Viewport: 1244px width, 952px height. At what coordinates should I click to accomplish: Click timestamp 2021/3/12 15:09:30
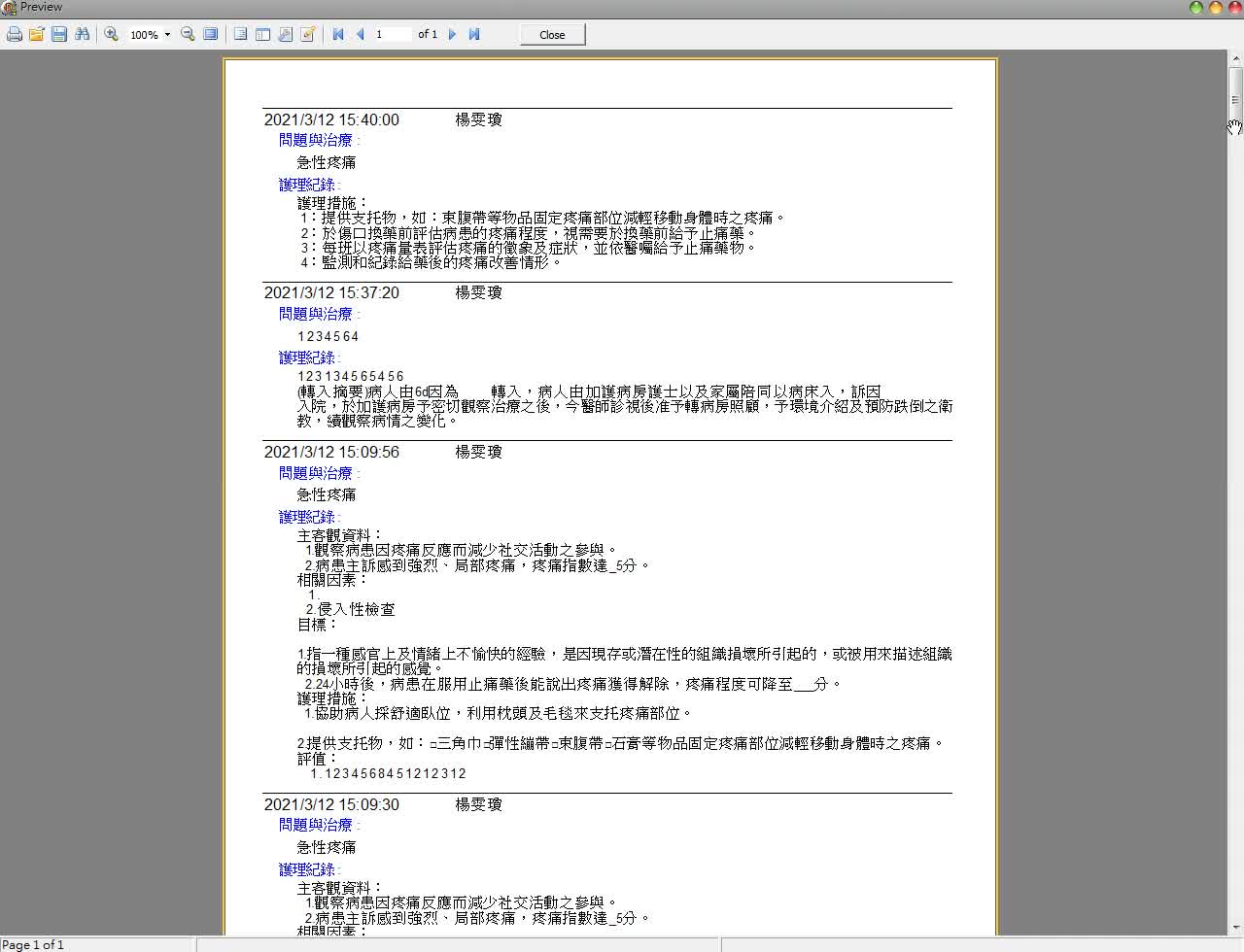[331, 804]
